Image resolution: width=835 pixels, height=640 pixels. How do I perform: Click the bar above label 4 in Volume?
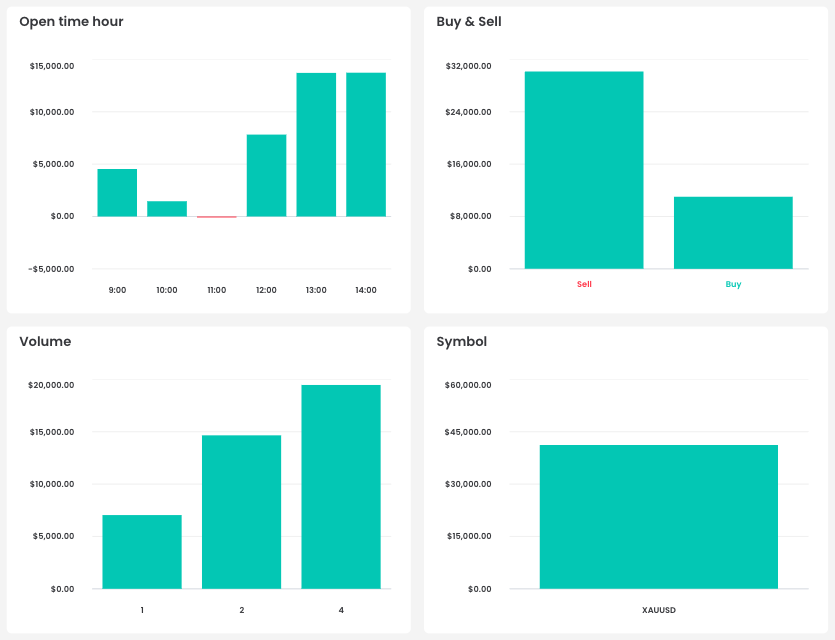click(x=341, y=485)
